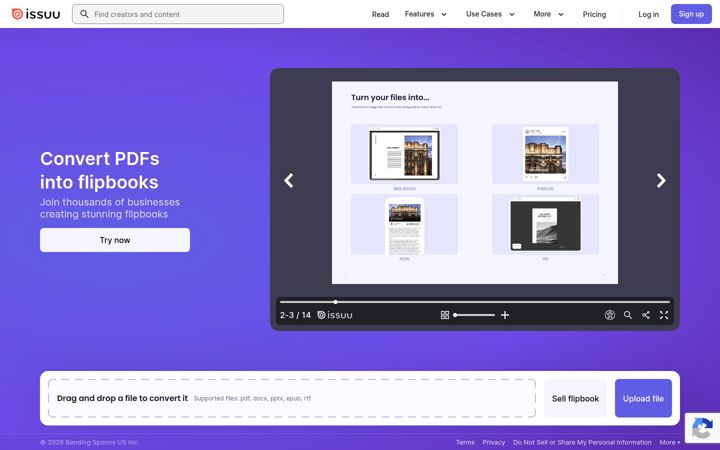Enter fullscreen mode in the viewer
720x450 pixels.
pos(664,315)
